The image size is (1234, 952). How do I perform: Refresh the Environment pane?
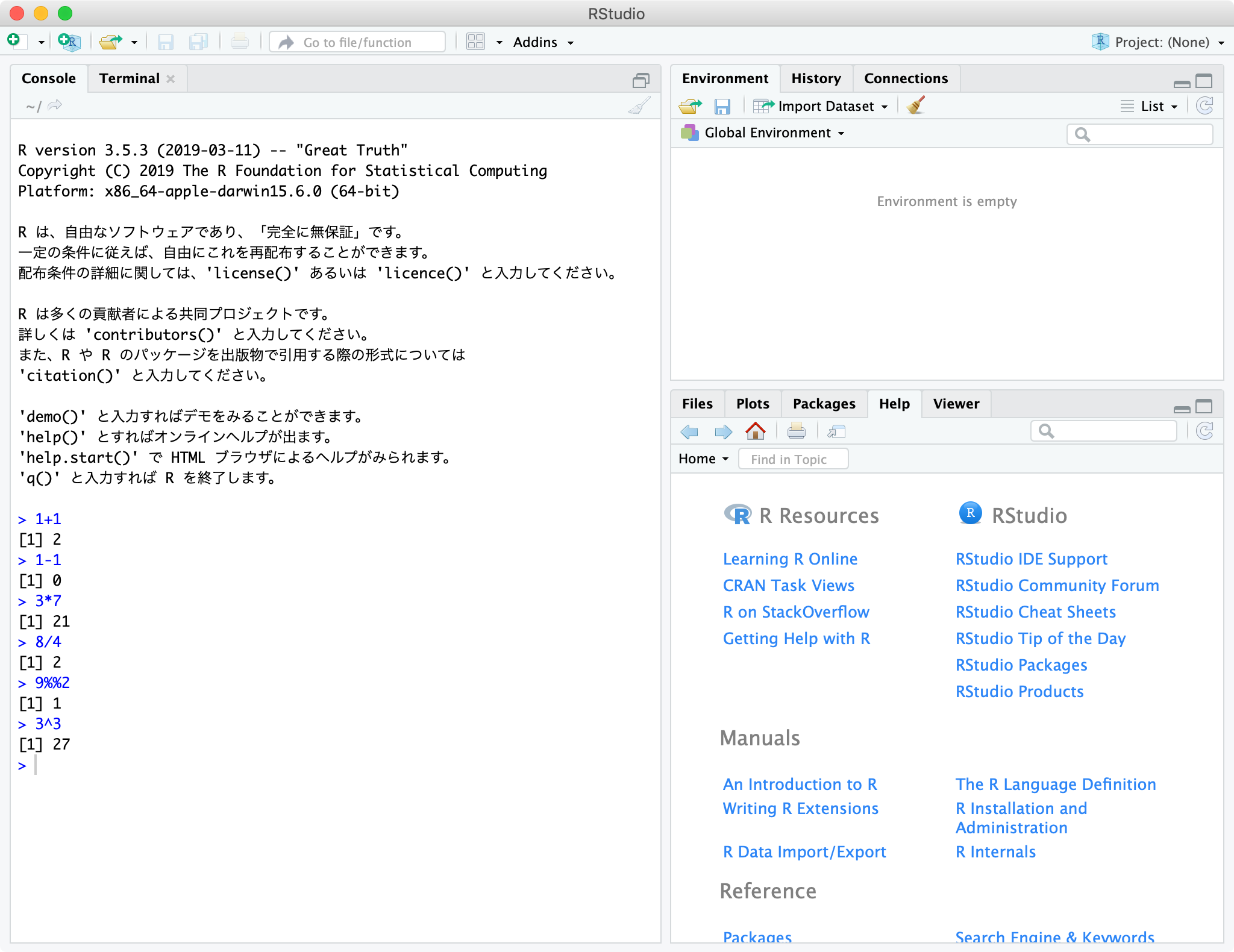click(1204, 106)
